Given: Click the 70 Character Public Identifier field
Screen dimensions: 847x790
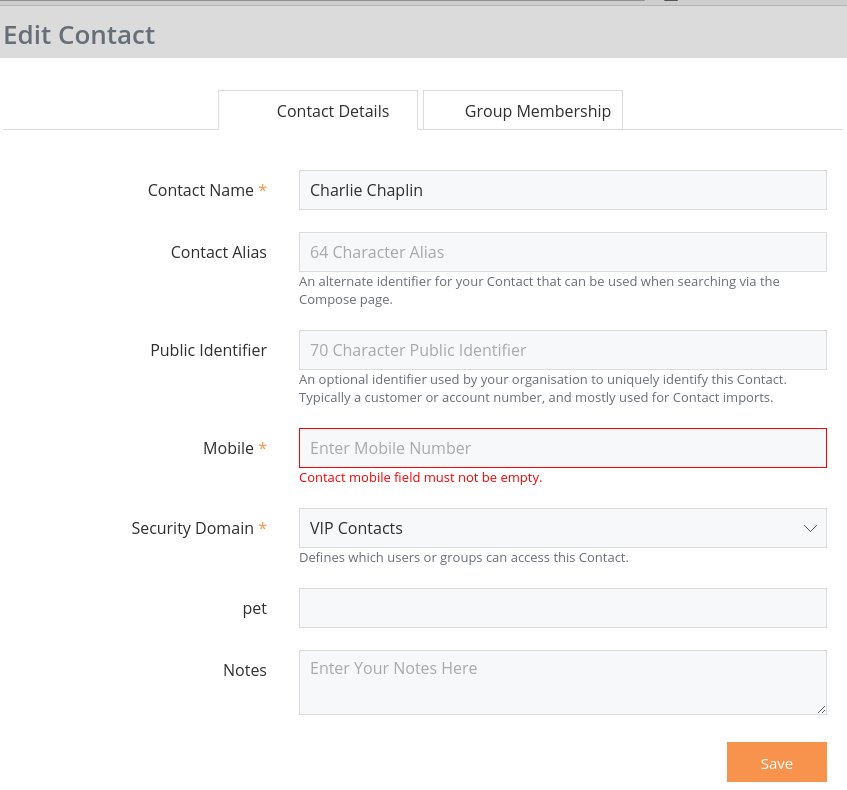Looking at the screenshot, I should (562, 350).
